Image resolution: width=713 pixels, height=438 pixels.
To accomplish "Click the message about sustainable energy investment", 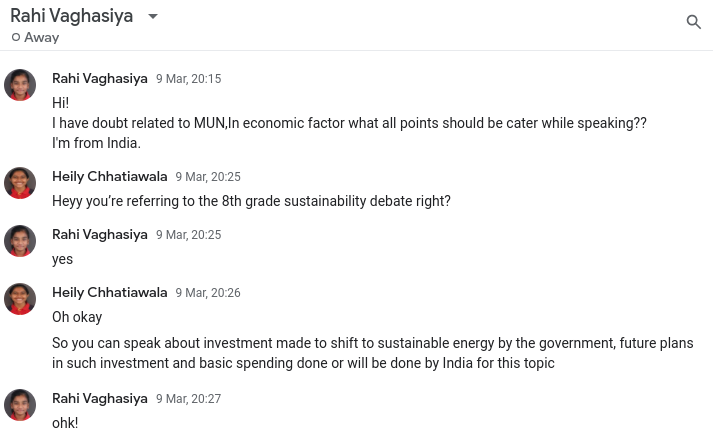I will 372,353.
